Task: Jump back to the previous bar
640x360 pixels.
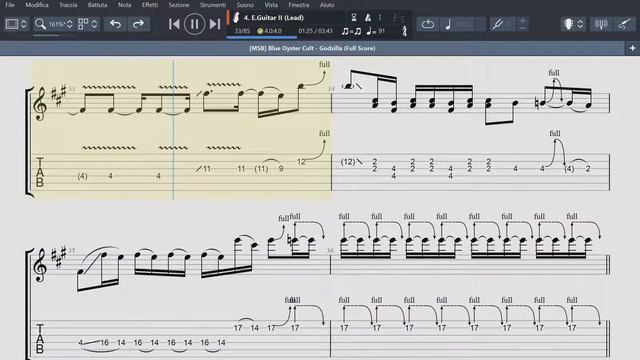Action: [x=174, y=24]
